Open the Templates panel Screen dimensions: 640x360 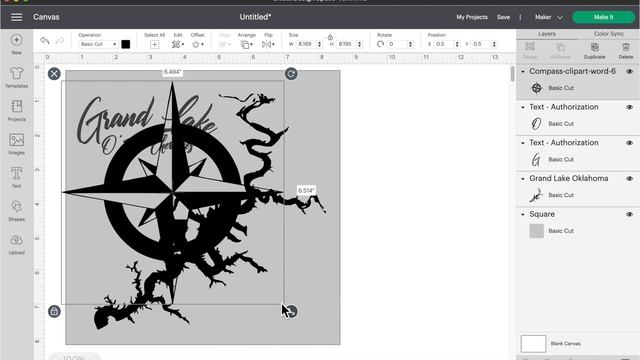[16, 73]
